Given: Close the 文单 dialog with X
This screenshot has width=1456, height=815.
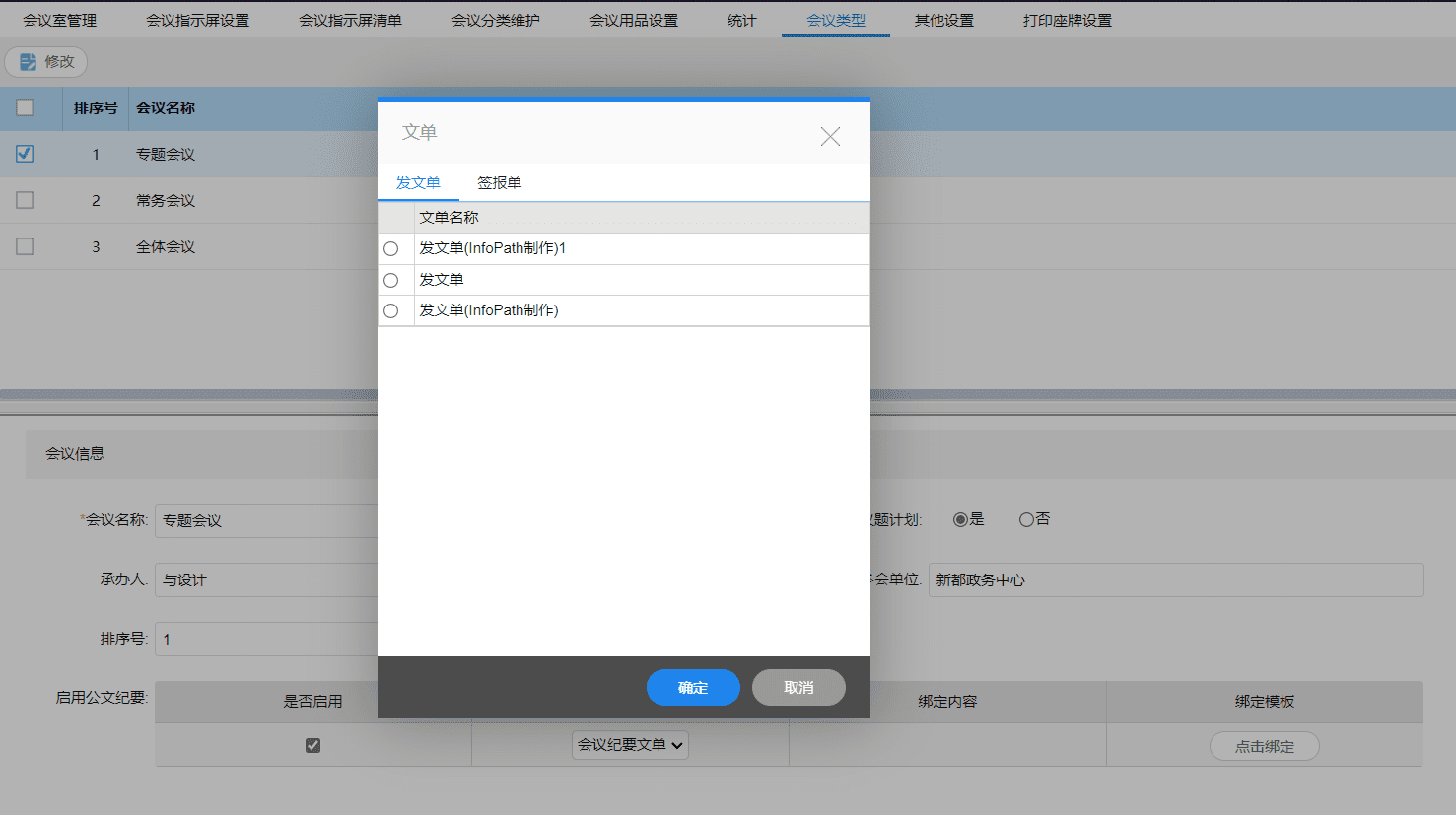Looking at the screenshot, I should (x=830, y=136).
